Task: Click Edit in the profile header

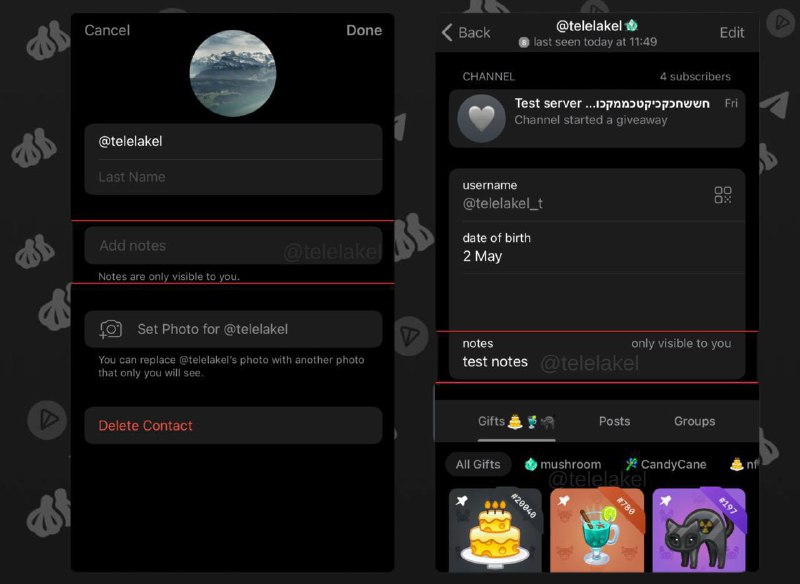Action: click(732, 33)
